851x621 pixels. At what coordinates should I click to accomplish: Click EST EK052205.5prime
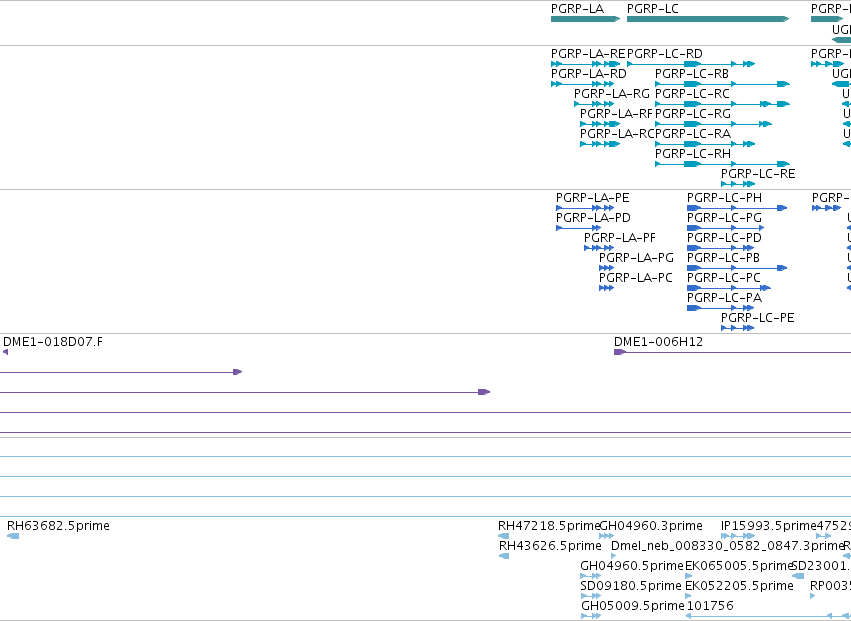pos(688,596)
